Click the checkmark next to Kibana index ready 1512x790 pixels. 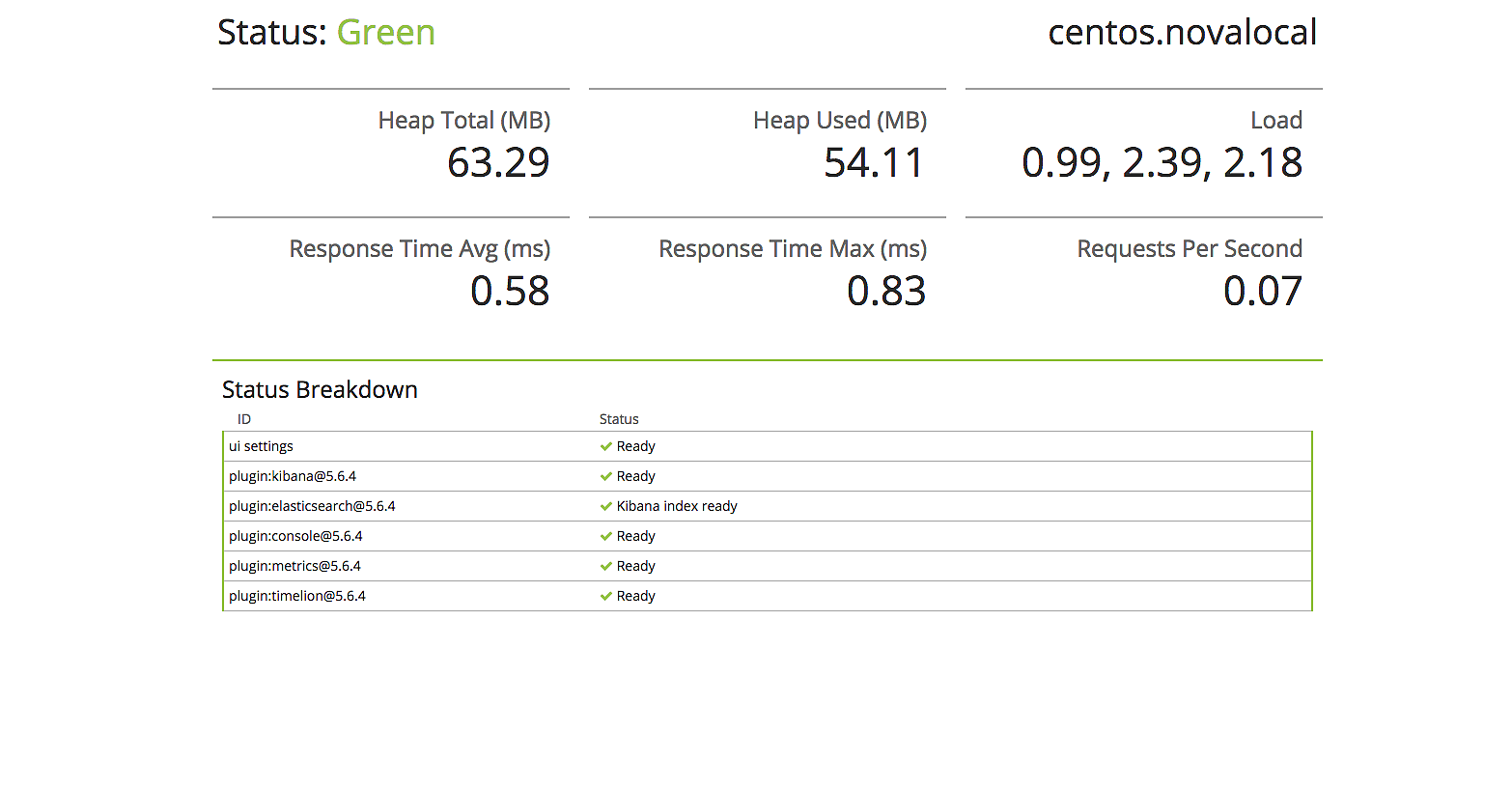pyautogui.click(x=605, y=506)
